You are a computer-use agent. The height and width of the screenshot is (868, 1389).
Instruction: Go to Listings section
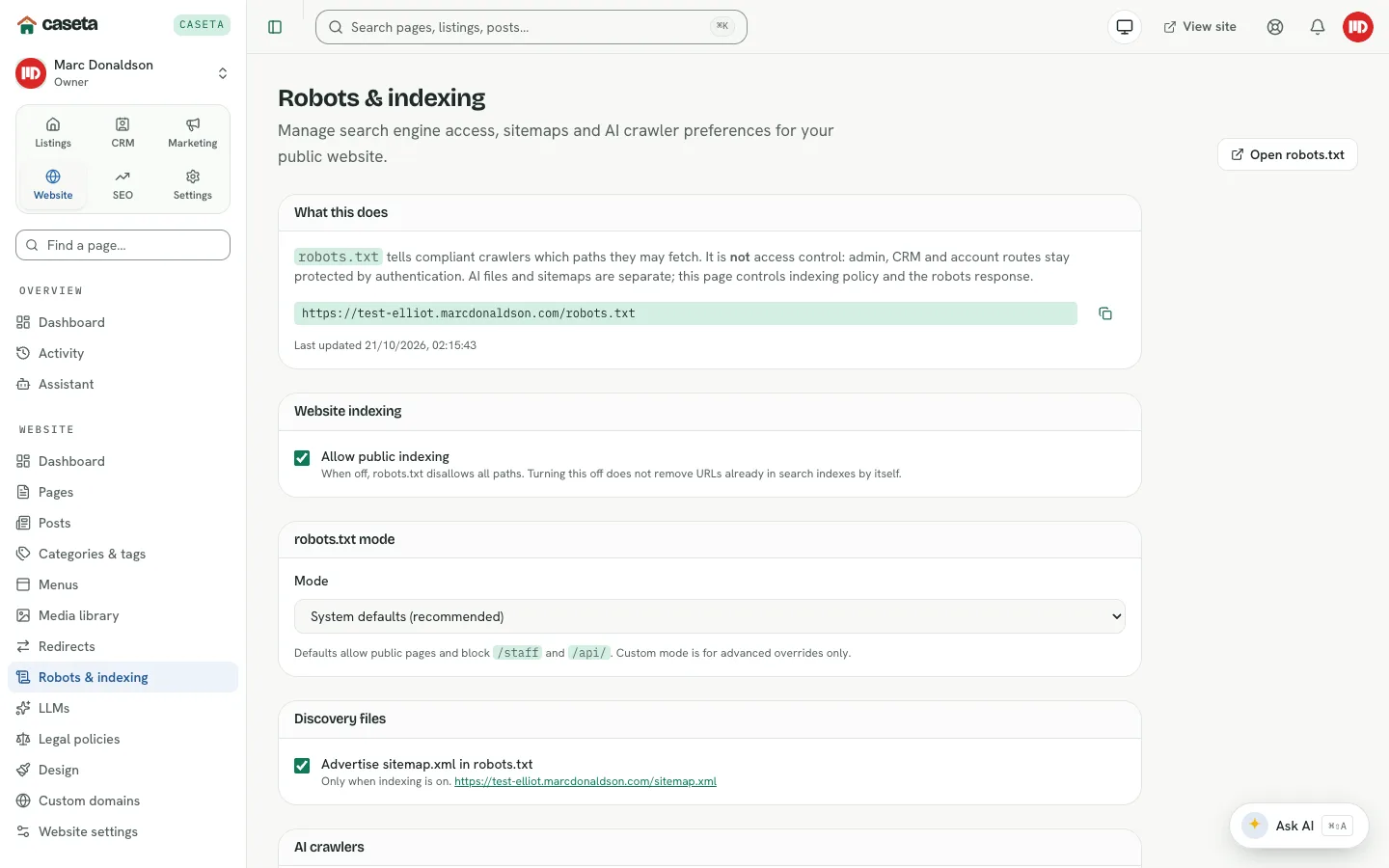[x=53, y=133]
